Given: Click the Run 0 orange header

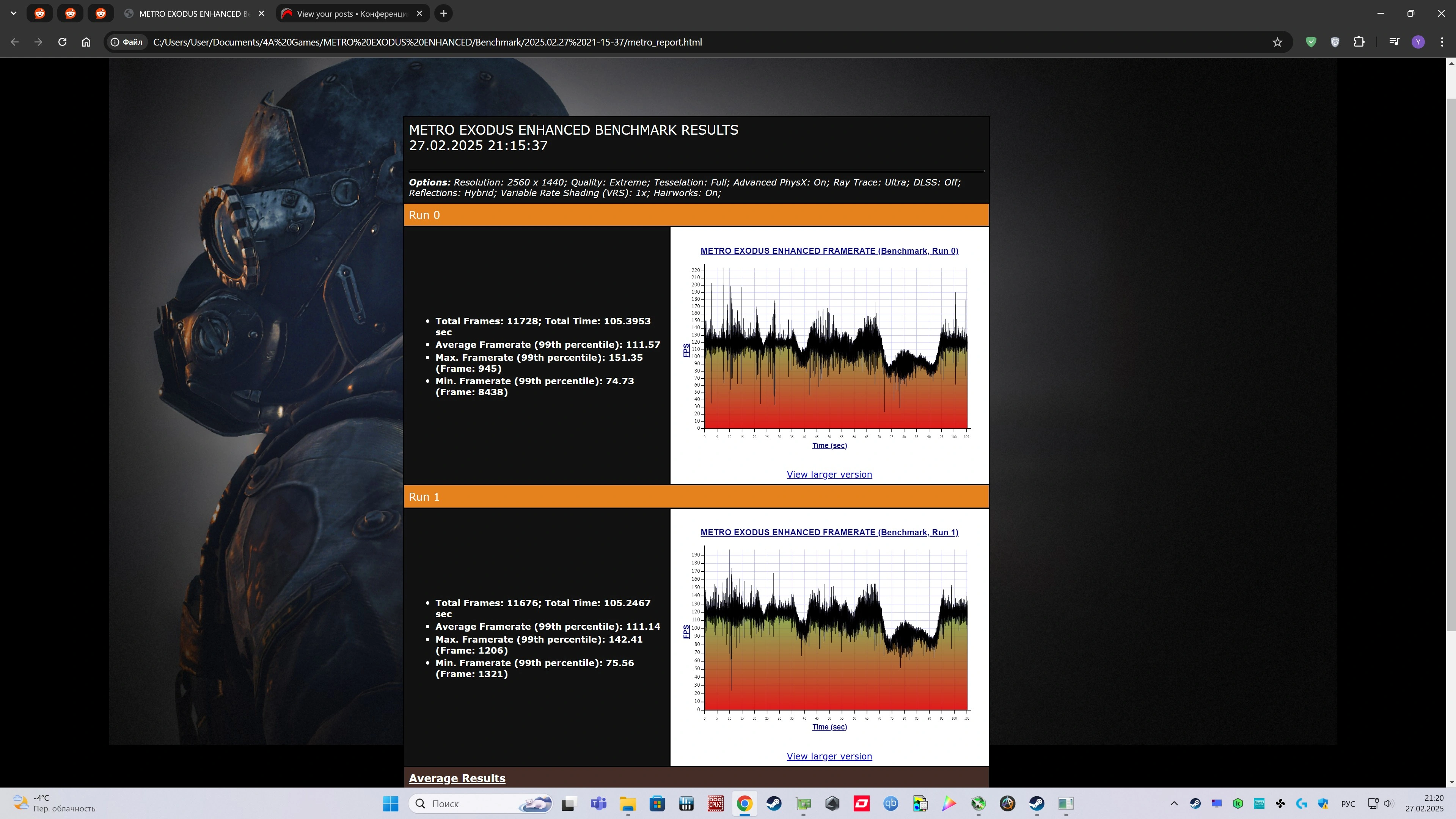Looking at the screenshot, I should click(x=696, y=215).
